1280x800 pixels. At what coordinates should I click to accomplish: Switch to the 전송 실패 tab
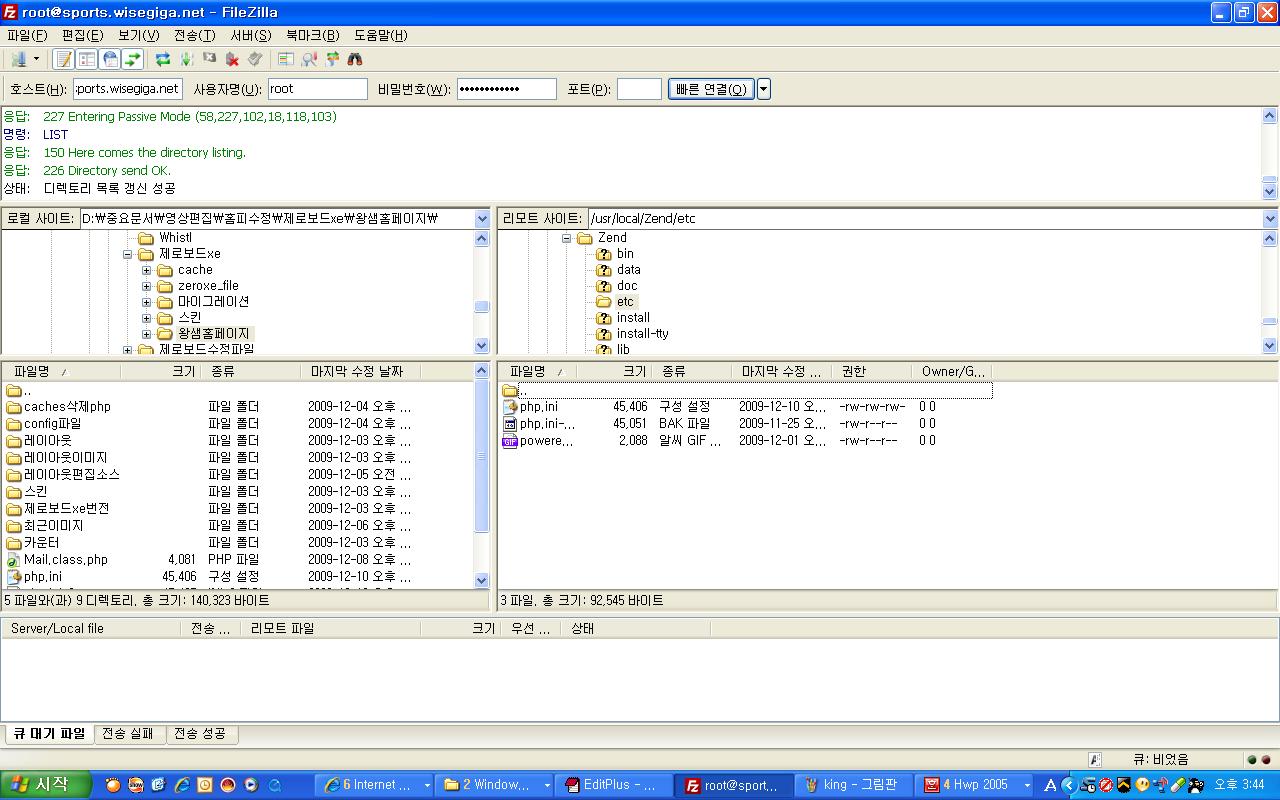pyautogui.click(x=129, y=733)
